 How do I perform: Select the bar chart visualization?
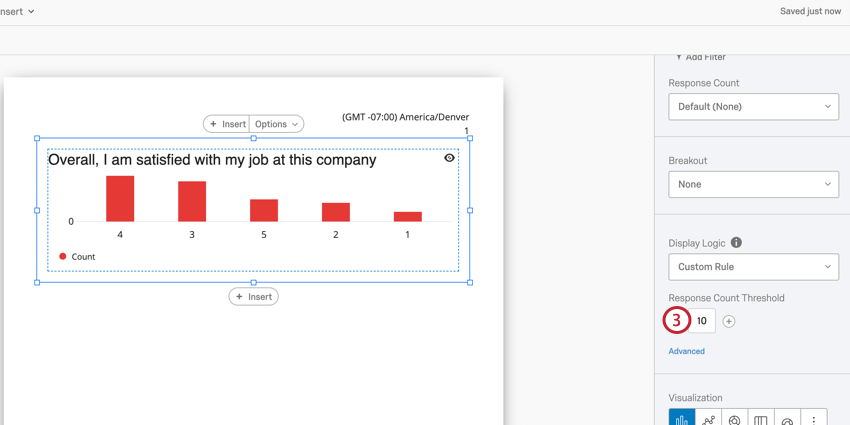682,418
